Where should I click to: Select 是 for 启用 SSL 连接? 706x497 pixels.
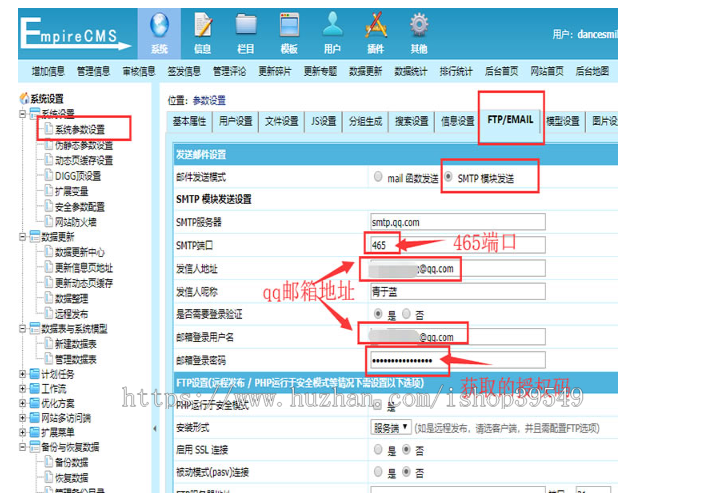pos(378,449)
